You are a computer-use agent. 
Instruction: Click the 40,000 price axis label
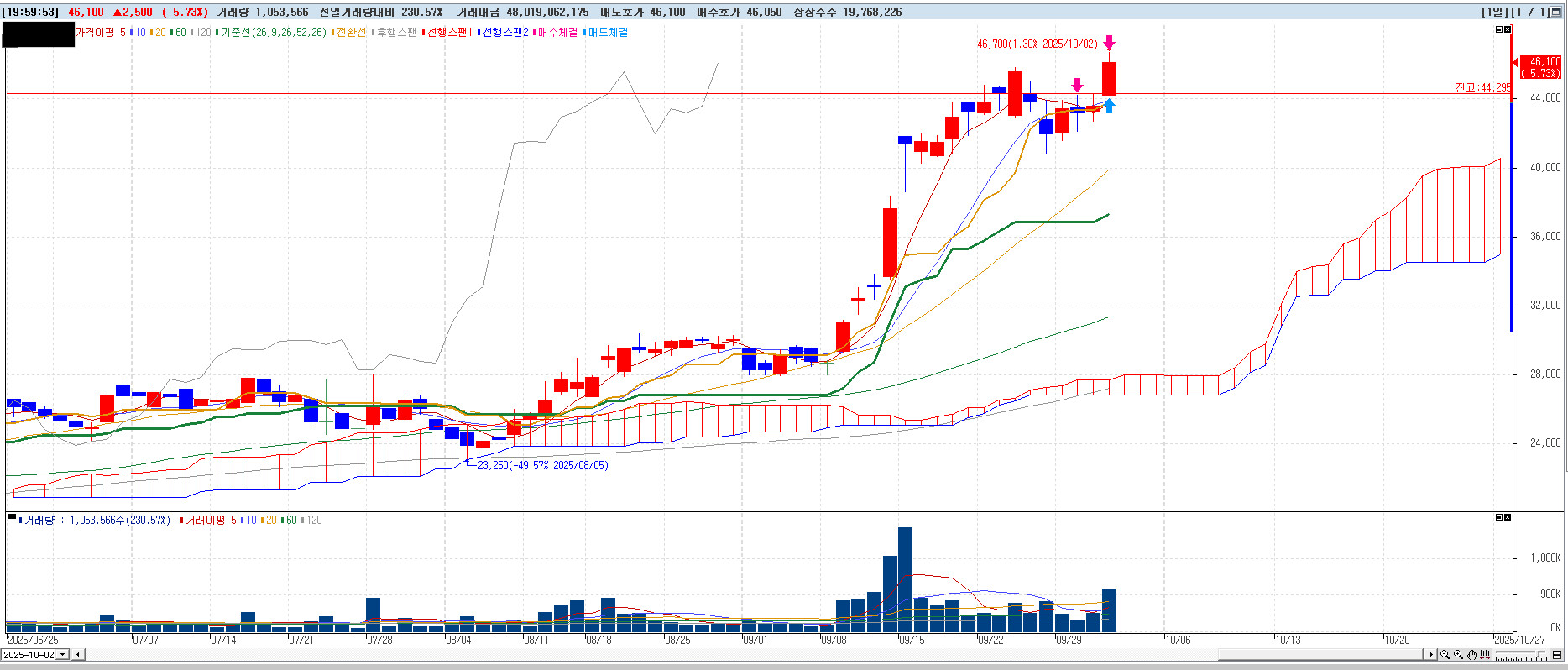[1545, 167]
